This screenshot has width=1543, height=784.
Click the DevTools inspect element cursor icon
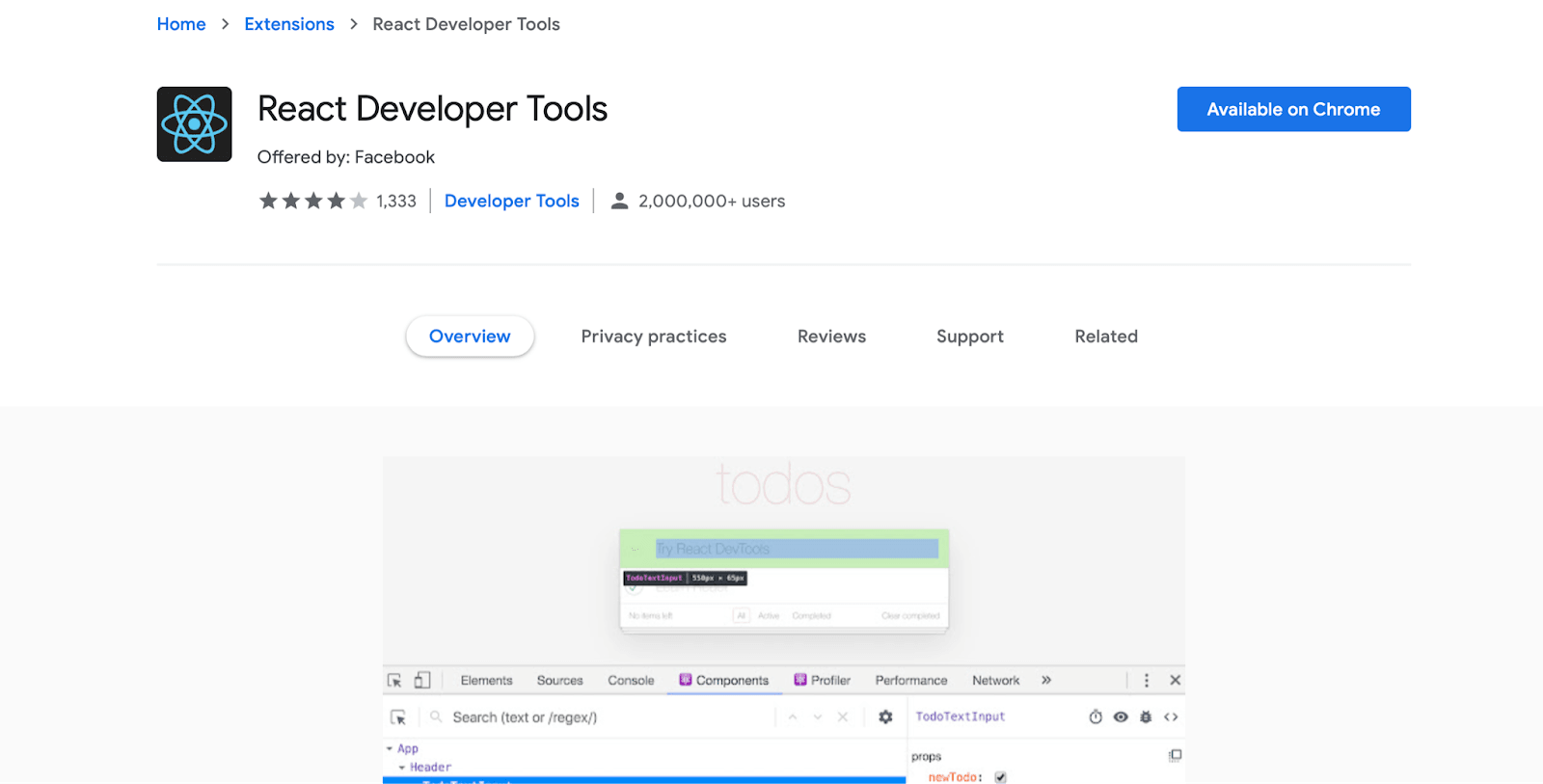point(394,680)
